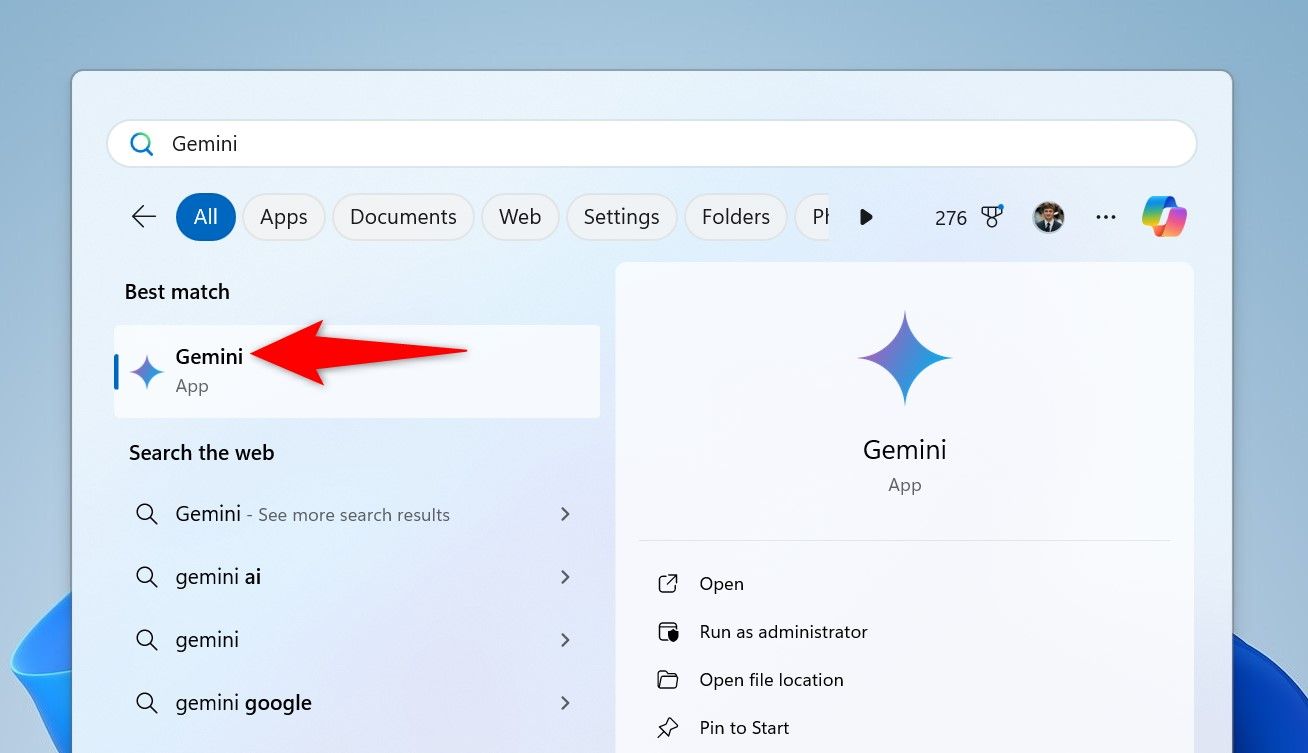
Task: Expand more search filters with the arrow button
Action: [866, 217]
